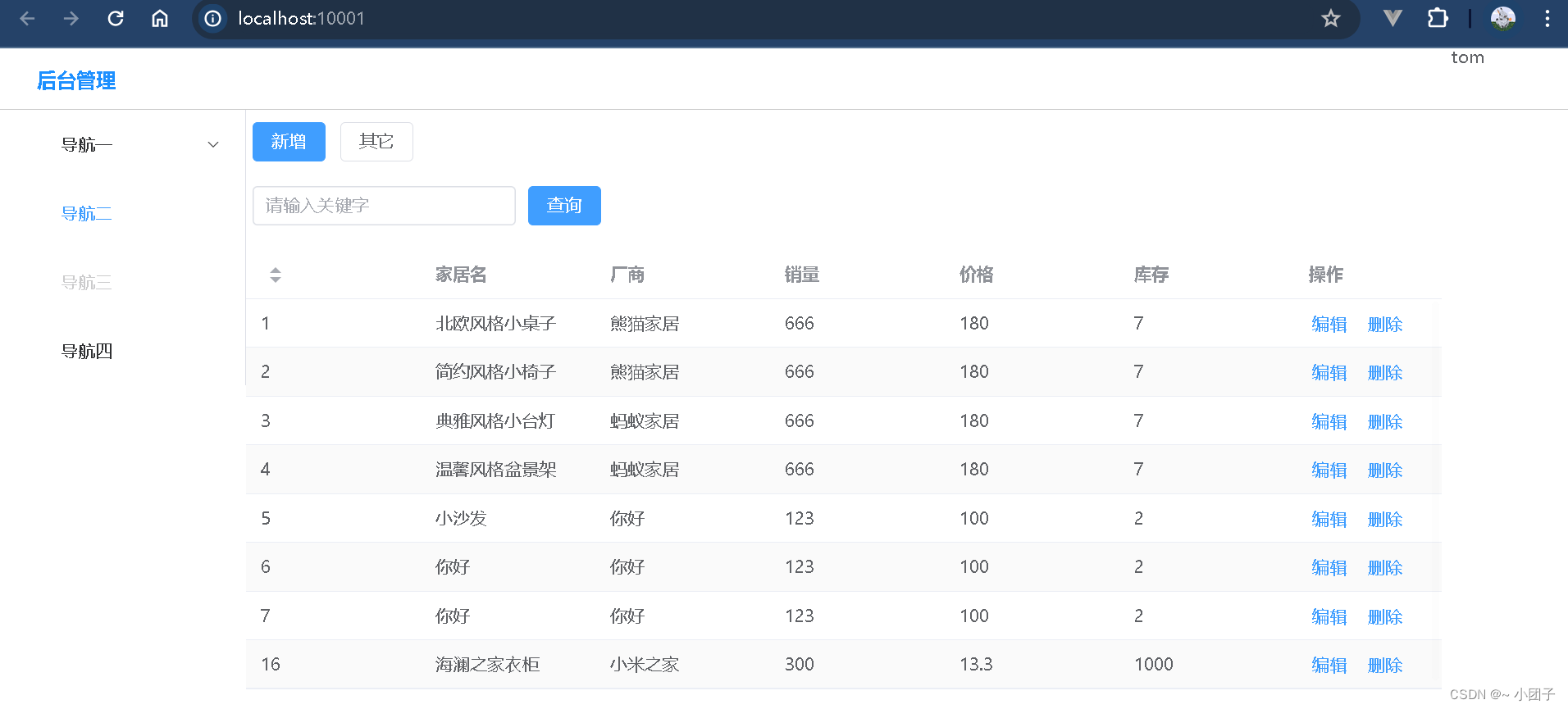Sort table by the ID column arrows

[276, 275]
